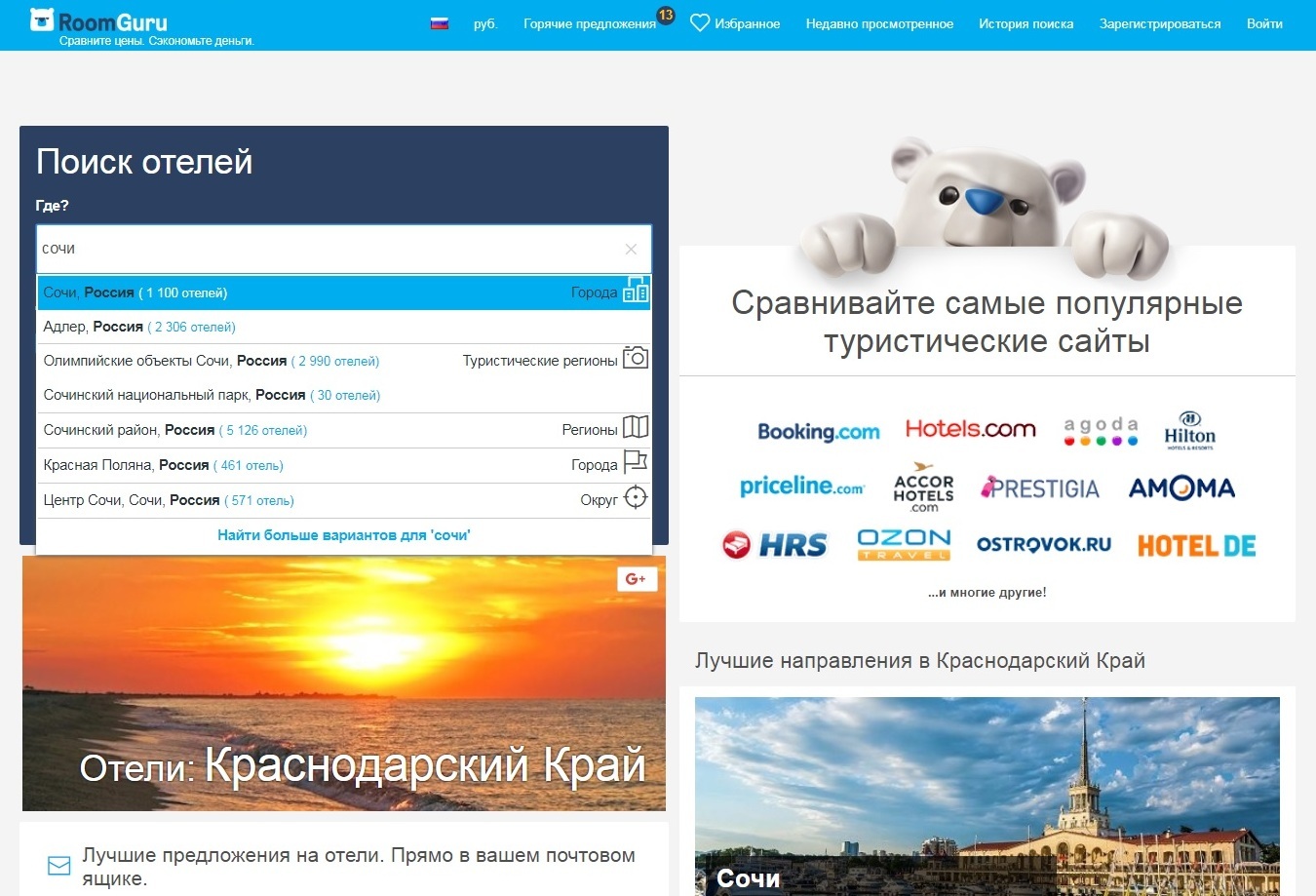Open the Избранное heart icon
This screenshot has width=1316, height=896.
pos(700,22)
